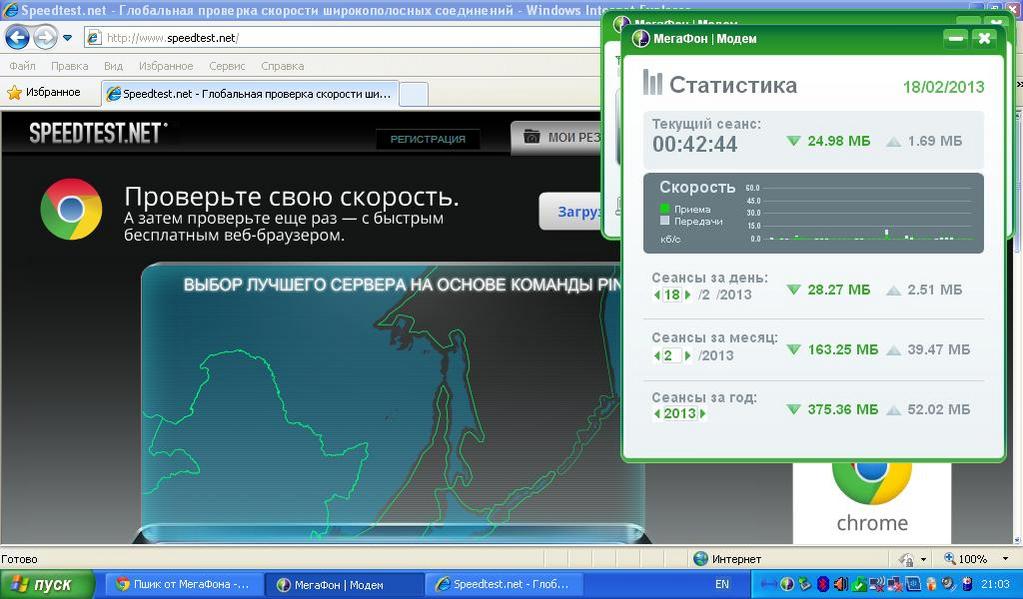Open the Избранное menu in menu bar
The image size is (1023, 599).
[x=166, y=66]
